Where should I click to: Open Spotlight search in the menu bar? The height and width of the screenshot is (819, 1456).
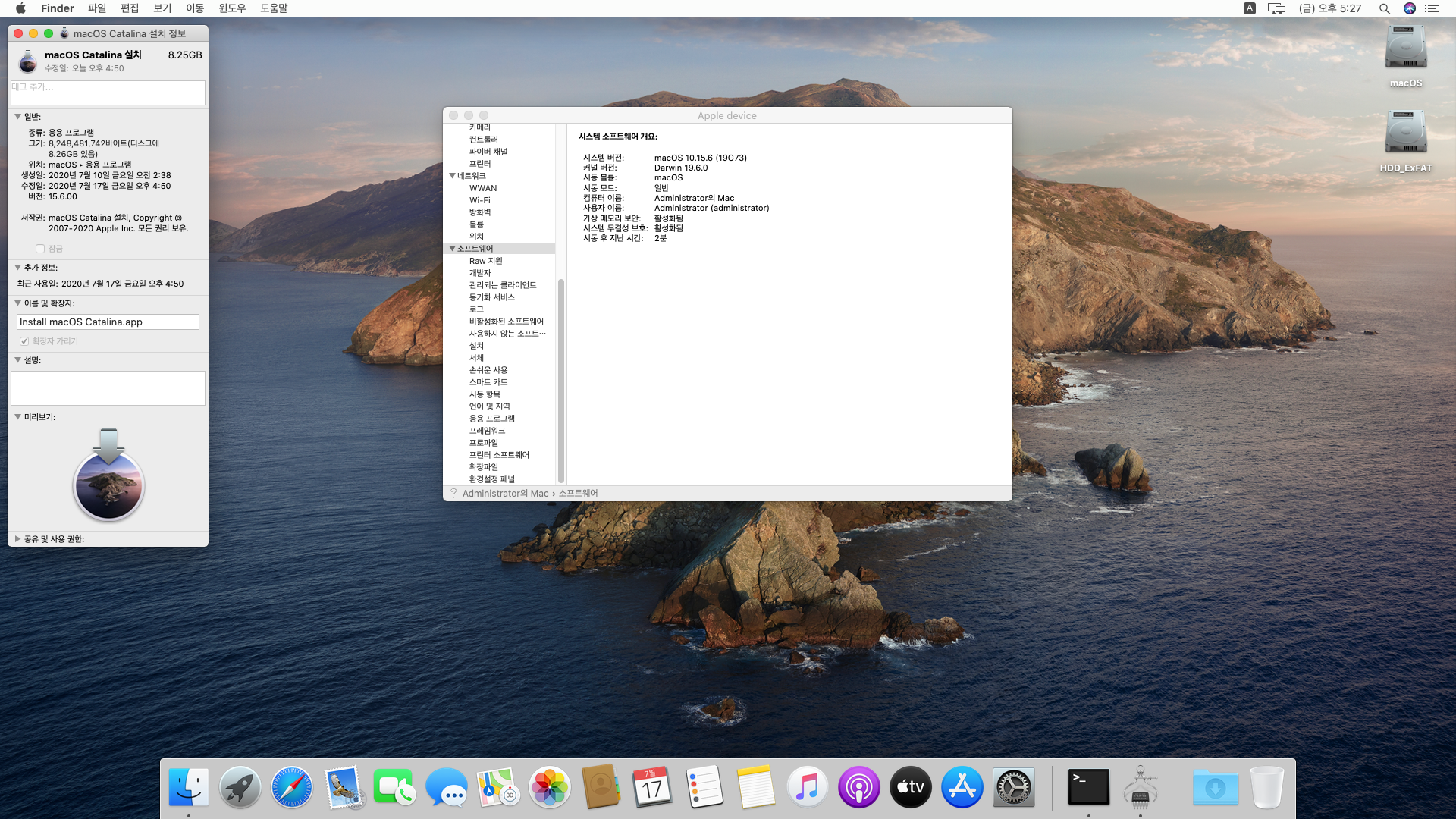coord(1384,8)
